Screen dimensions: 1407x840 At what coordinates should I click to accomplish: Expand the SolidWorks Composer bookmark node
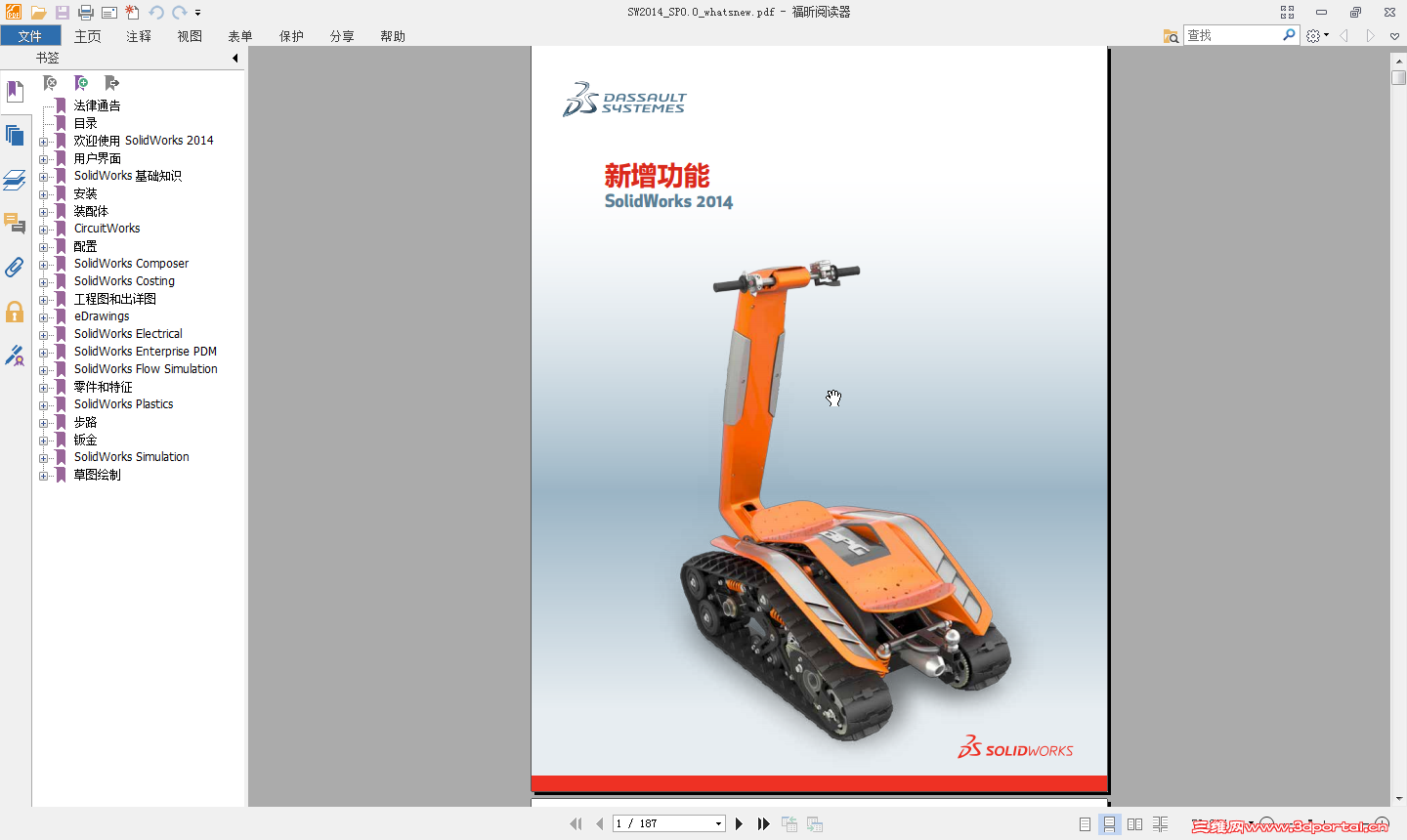(43, 265)
